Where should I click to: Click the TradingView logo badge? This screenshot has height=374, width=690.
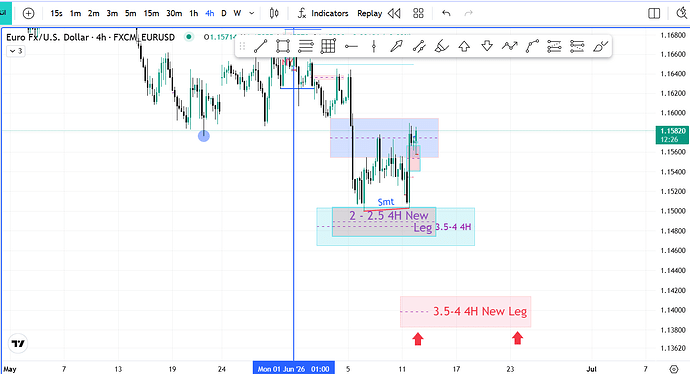(x=18, y=344)
